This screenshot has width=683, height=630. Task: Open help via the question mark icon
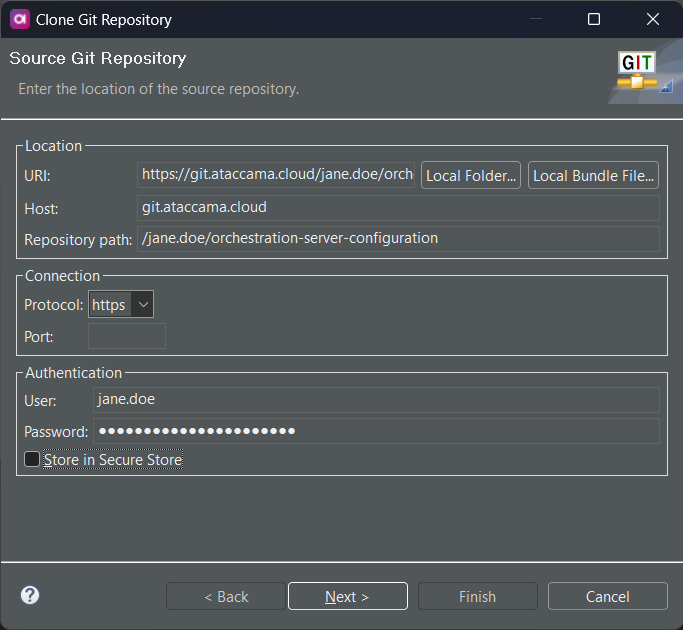click(30, 595)
